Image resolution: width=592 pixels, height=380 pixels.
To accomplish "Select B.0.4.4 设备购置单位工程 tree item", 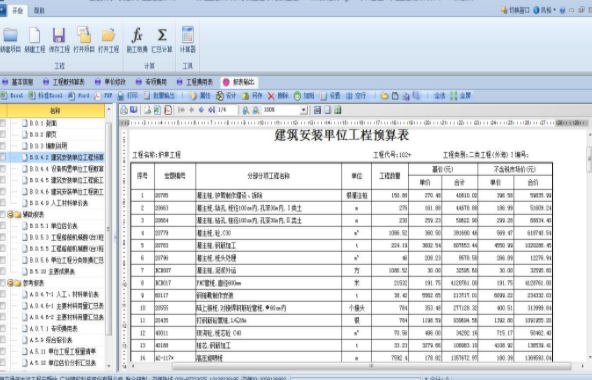I will click(x=66, y=168).
